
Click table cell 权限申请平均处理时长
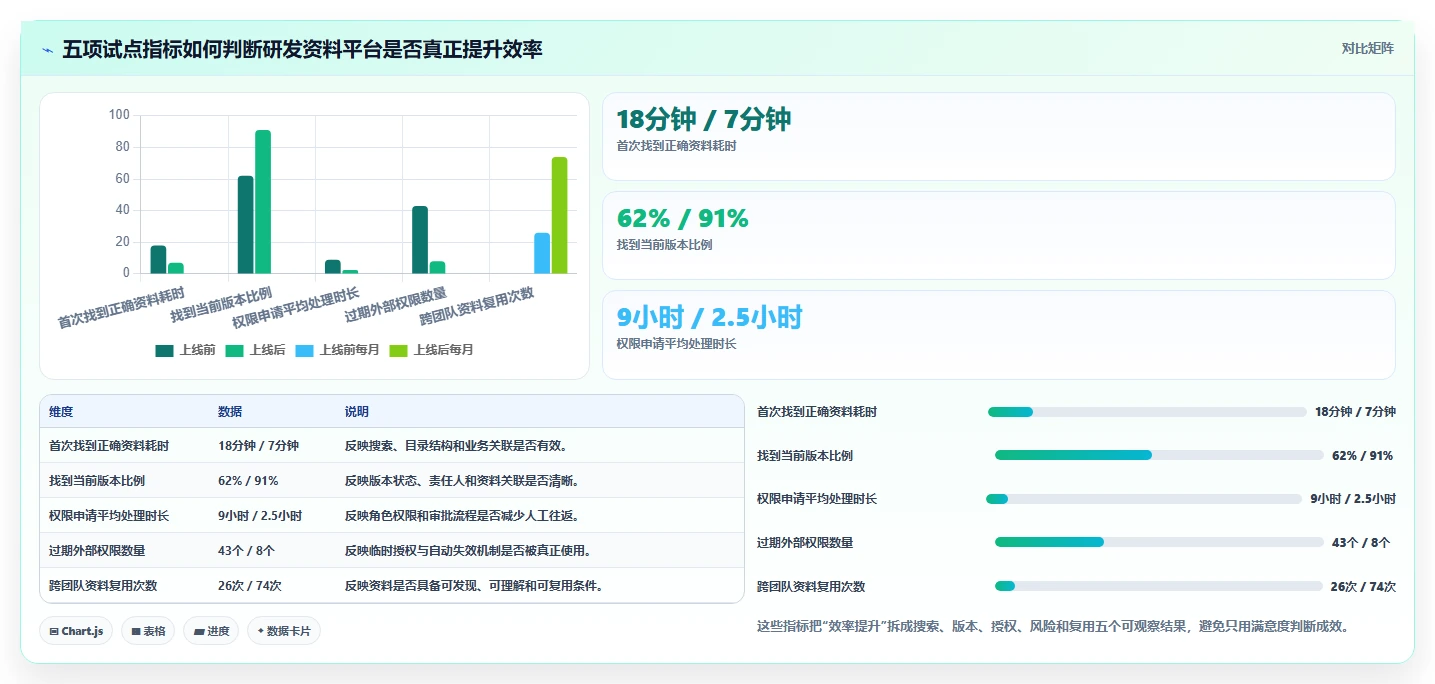click(109, 516)
